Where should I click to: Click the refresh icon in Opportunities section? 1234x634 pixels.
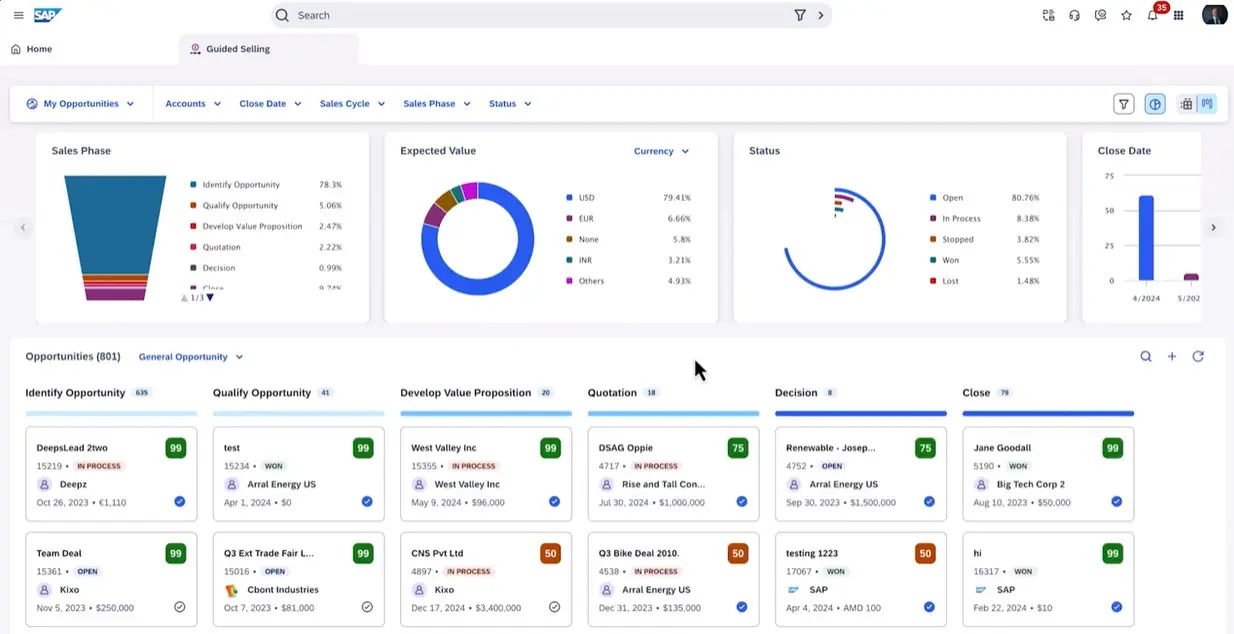coord(1198,357)
